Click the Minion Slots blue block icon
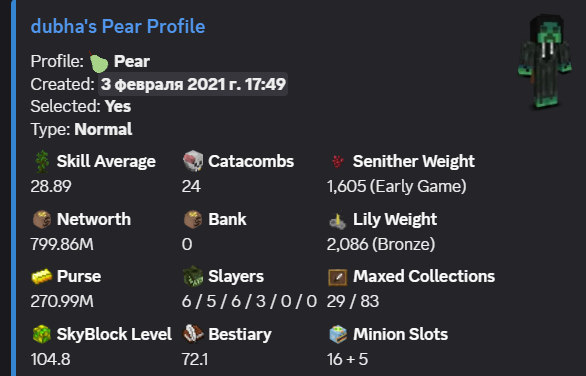The height and width of the screenshot is (376, 586). (338, 334)
